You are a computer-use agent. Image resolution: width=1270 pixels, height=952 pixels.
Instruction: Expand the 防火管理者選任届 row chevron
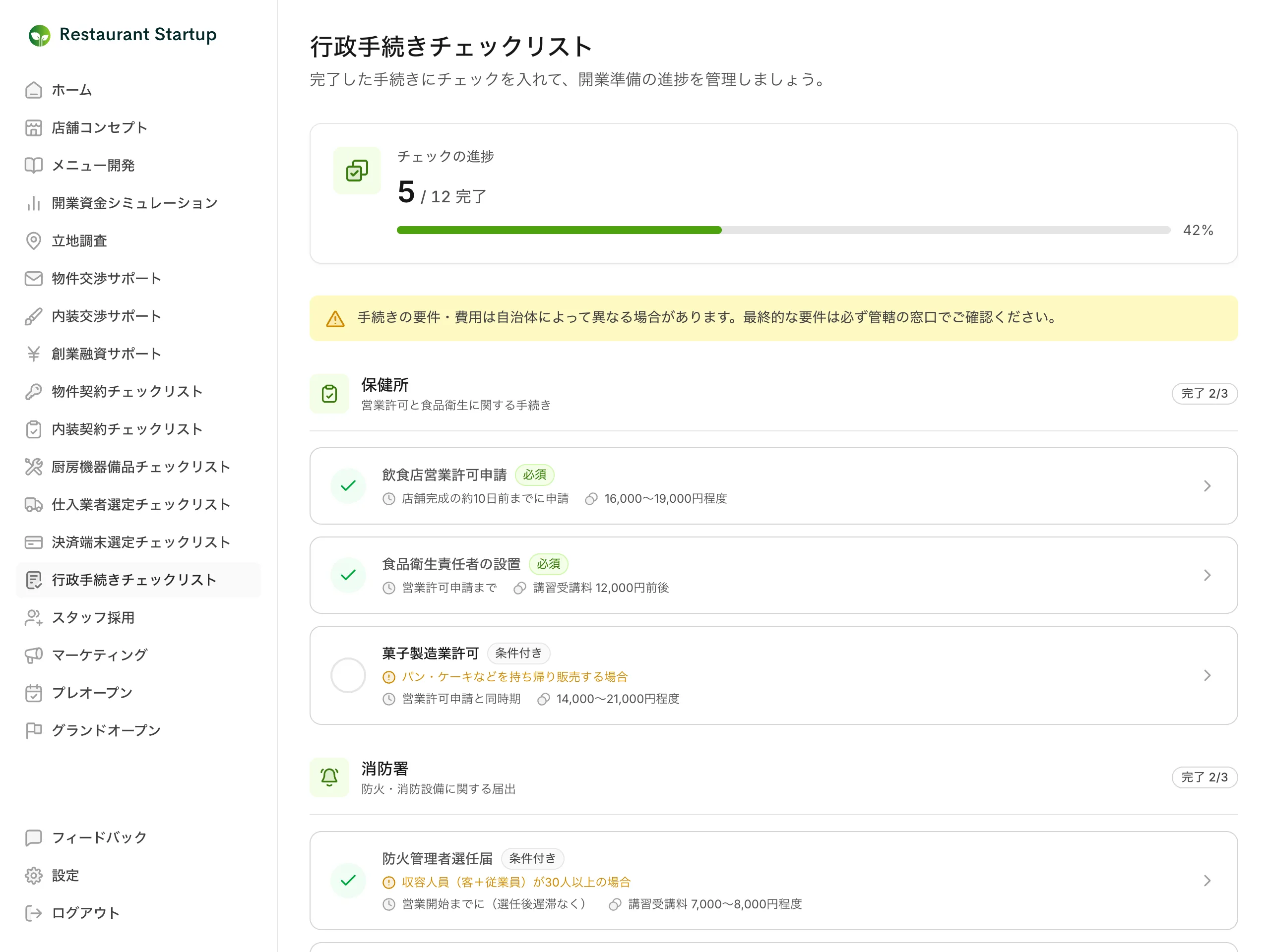click(x=1207, y=881)
